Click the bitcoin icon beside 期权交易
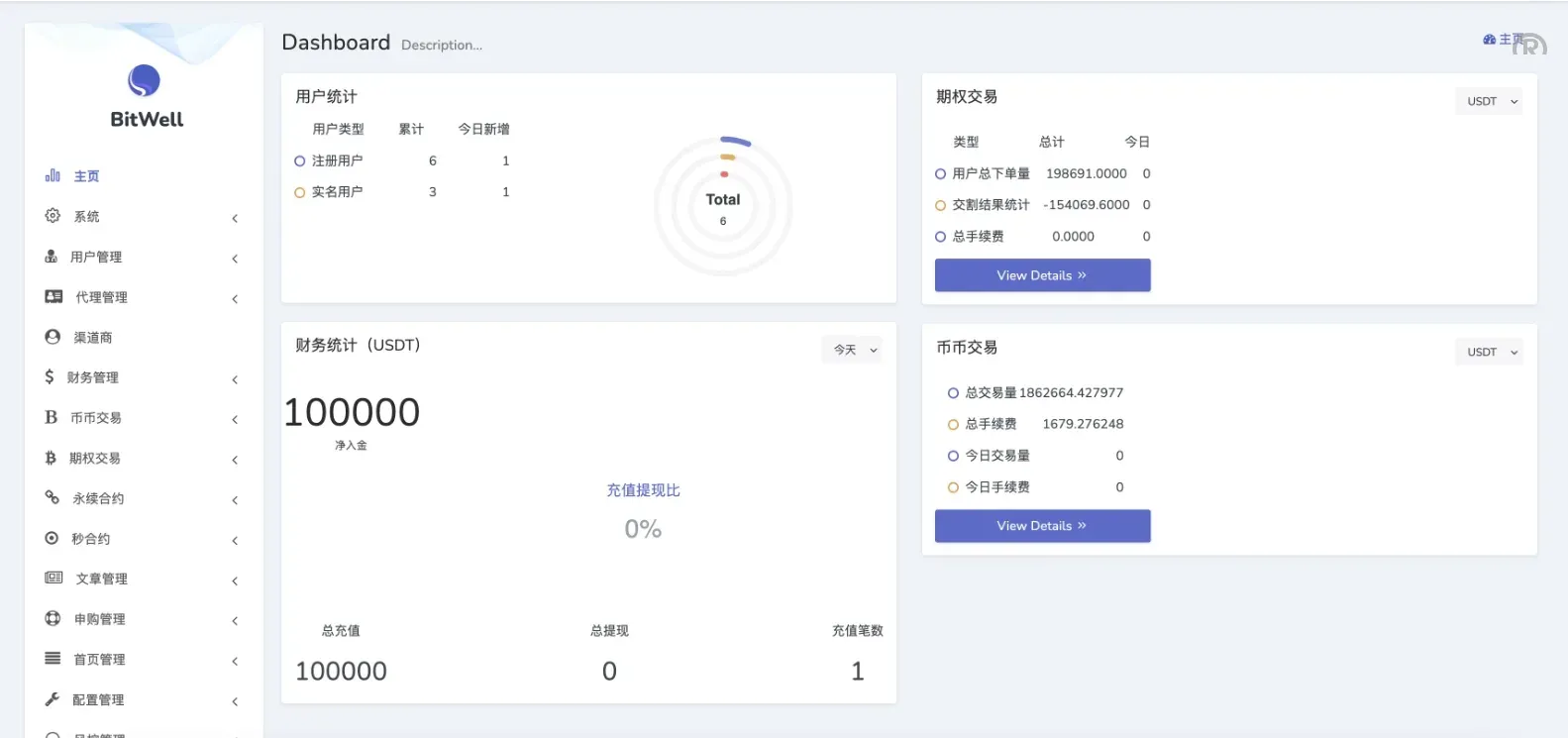The image size is (1568, 738). tap(51, 458)
